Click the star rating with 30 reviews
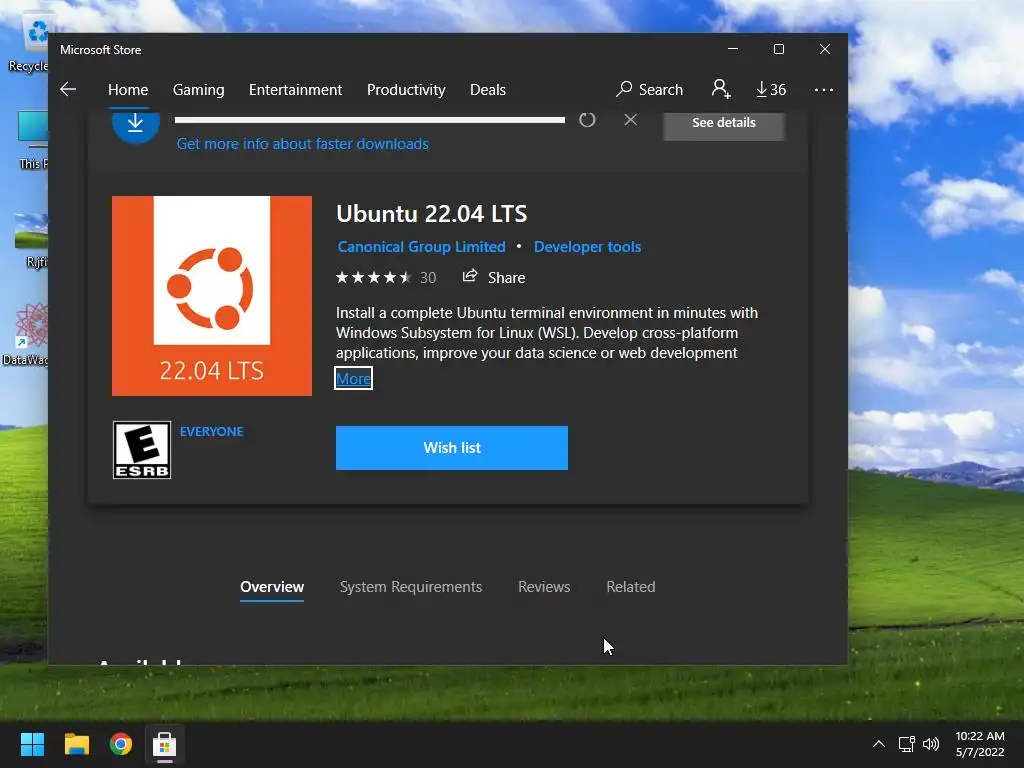1024x768 pixels. [x=386, y=278]
